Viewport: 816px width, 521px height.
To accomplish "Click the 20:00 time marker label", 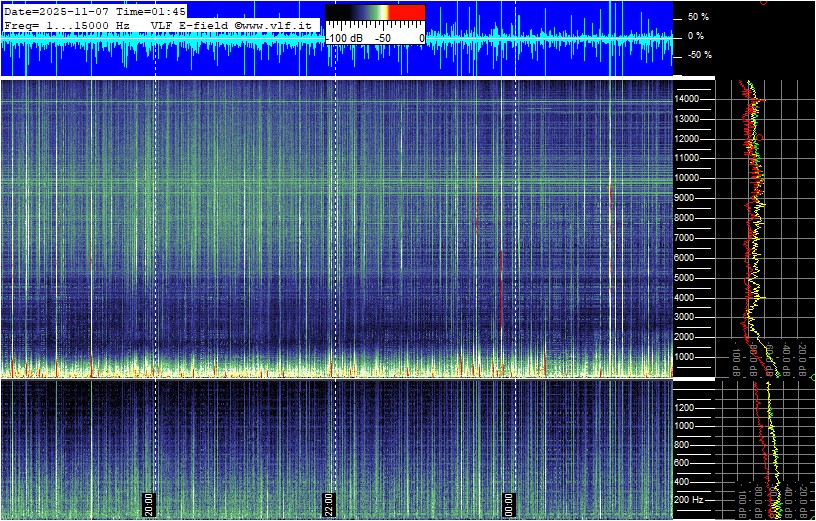I will tap(149, 504).
